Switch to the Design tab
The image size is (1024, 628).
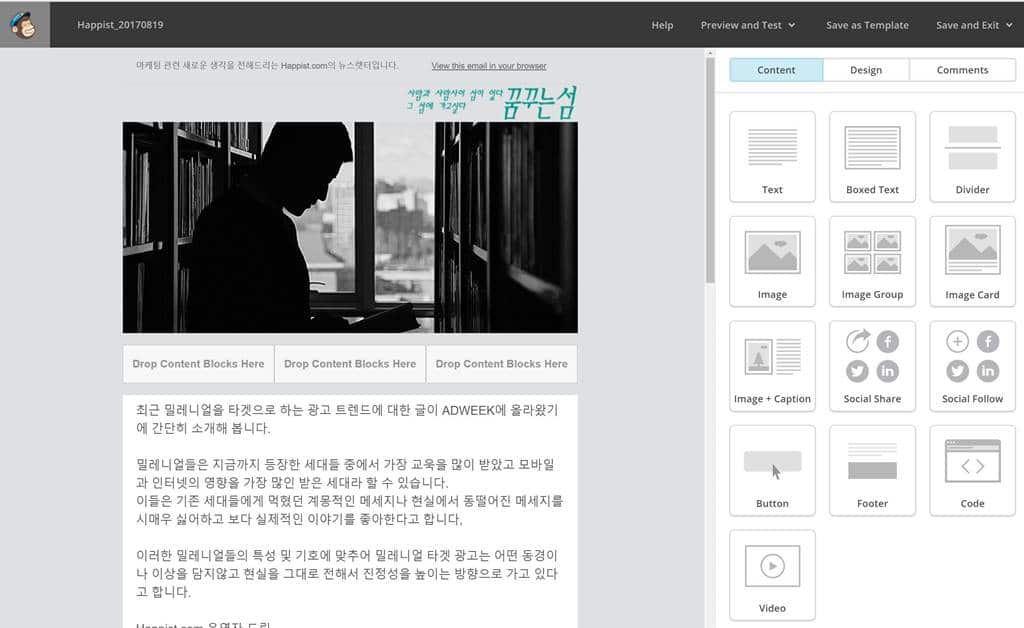tap(866, 70)
